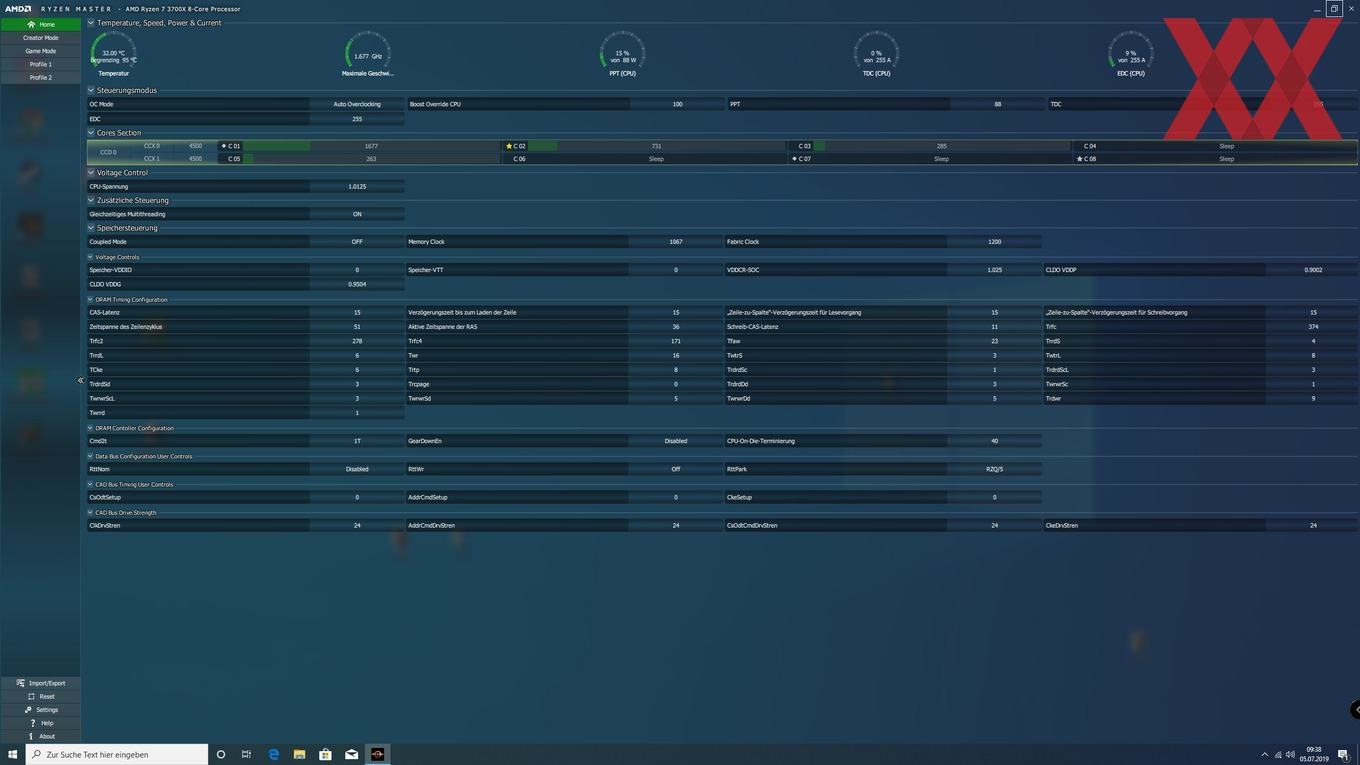Open Profile 2
Screen dimensions: 1360x765
(x=40, y=77)
